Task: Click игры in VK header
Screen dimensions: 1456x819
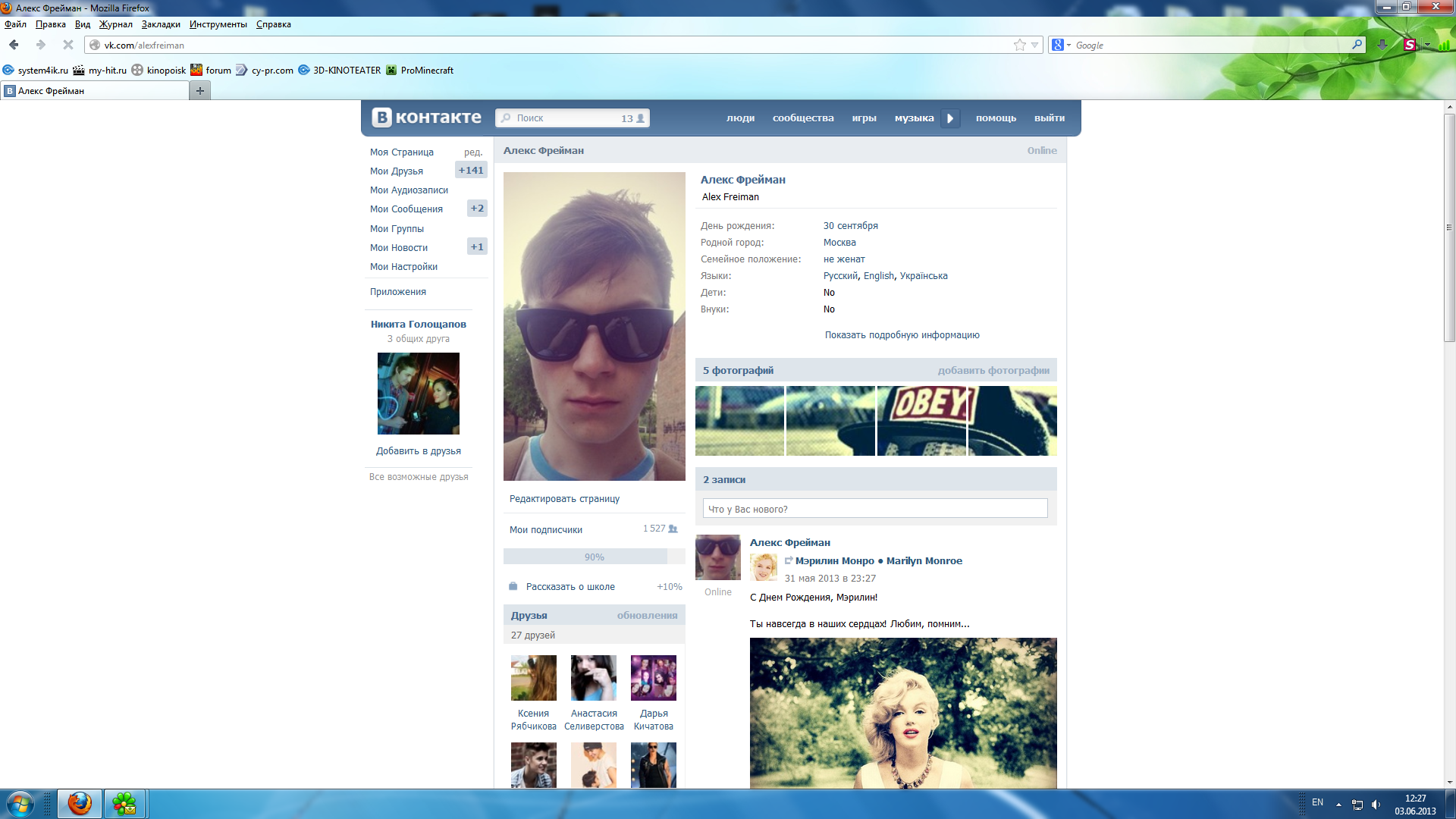Action: click(864, 118)
